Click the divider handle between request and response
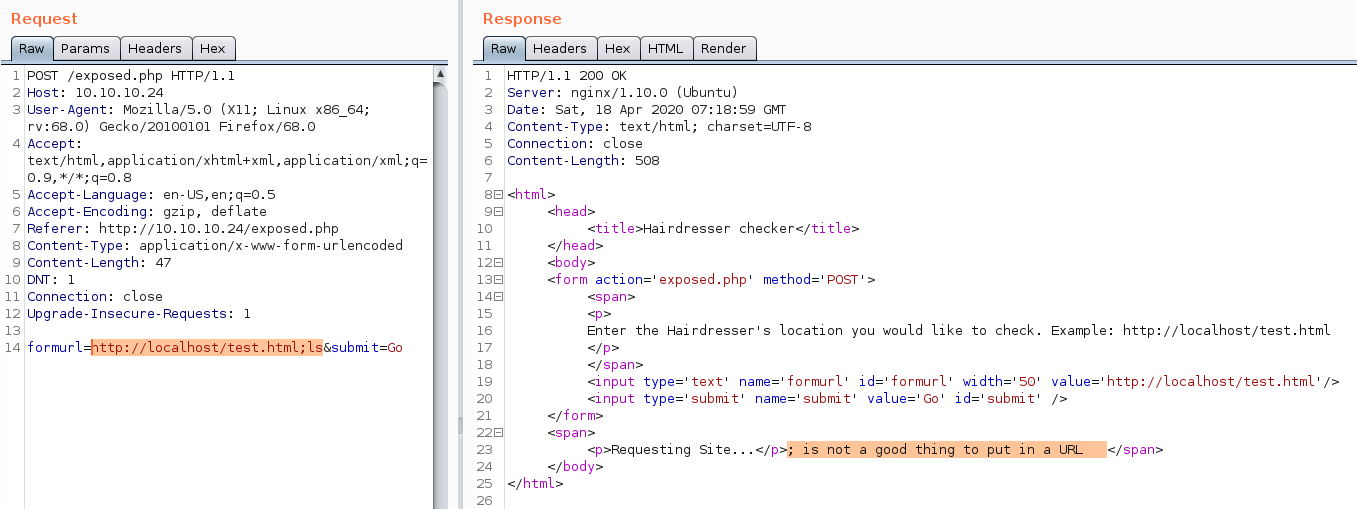1357x509 pixels. (460, 425)
